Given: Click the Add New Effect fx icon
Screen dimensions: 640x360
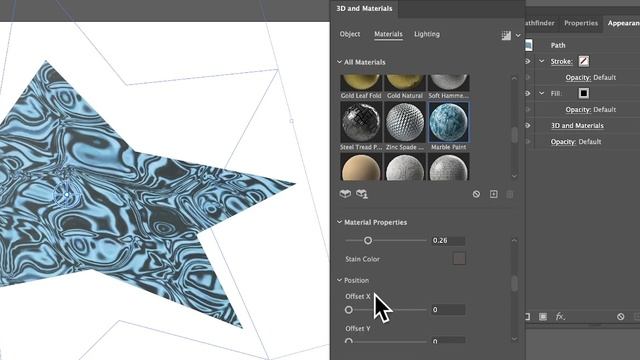Looking at the screenshot, I should pyautogui.click(x=560, y=316).
